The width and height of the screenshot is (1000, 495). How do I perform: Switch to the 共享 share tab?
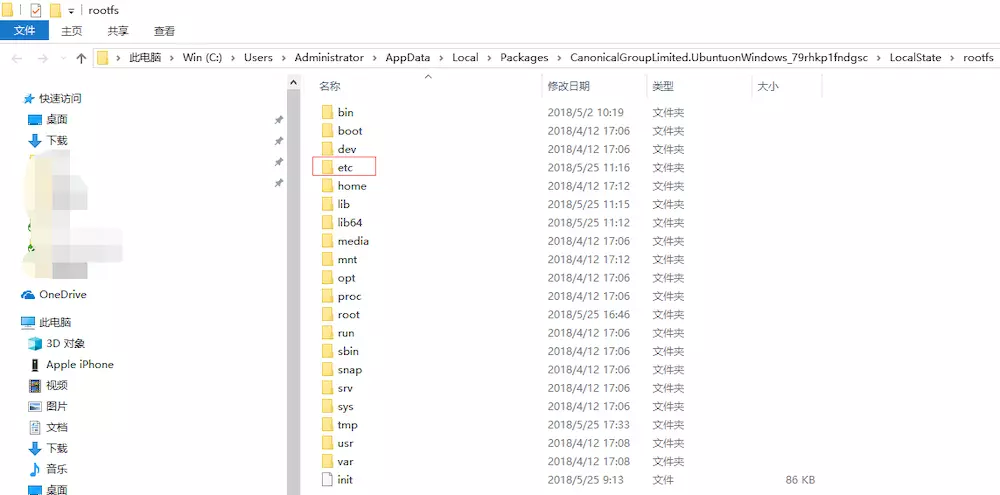click(x=117, y=31)
